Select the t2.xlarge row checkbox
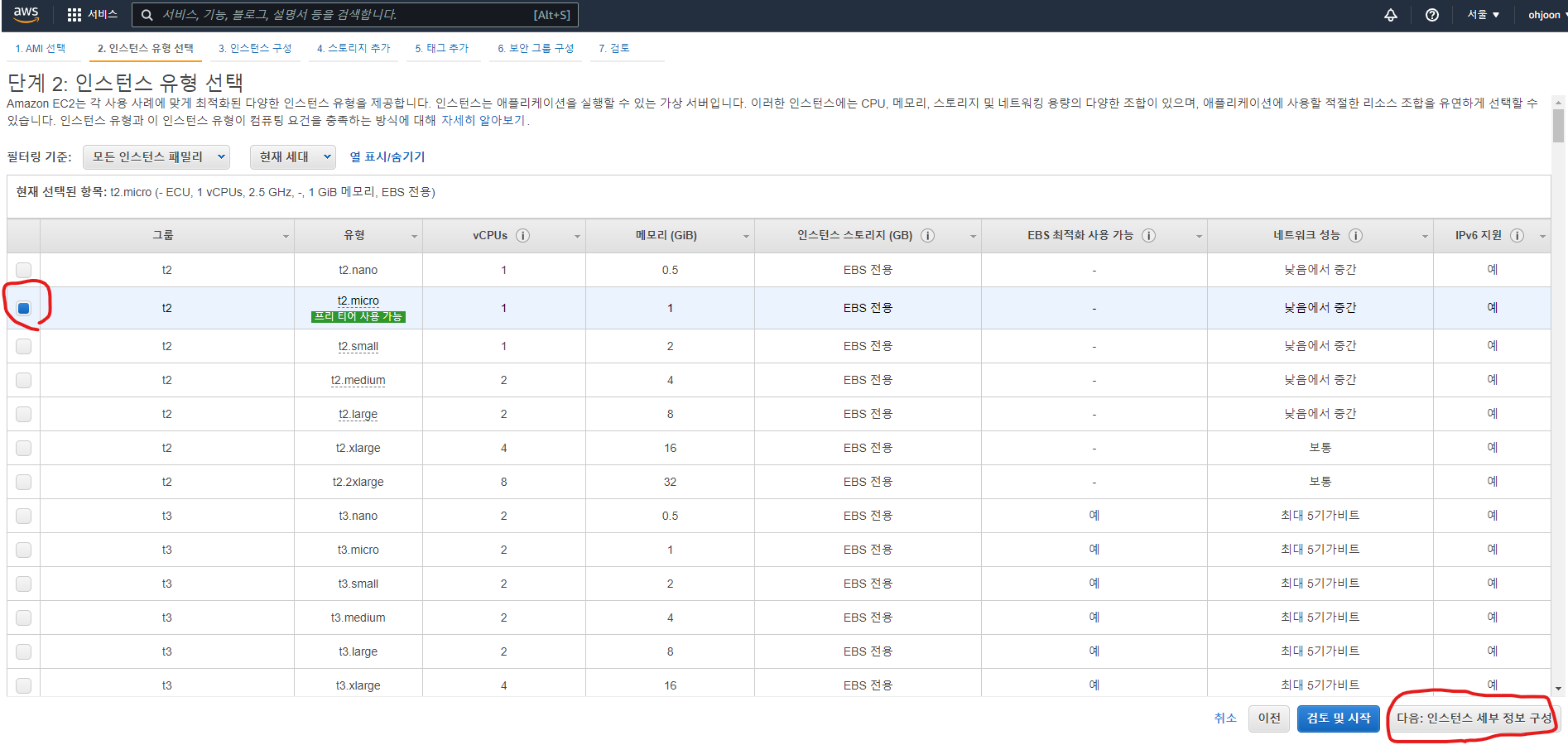This screenshot has width=1568, height=745. click(x=23, y=448)
